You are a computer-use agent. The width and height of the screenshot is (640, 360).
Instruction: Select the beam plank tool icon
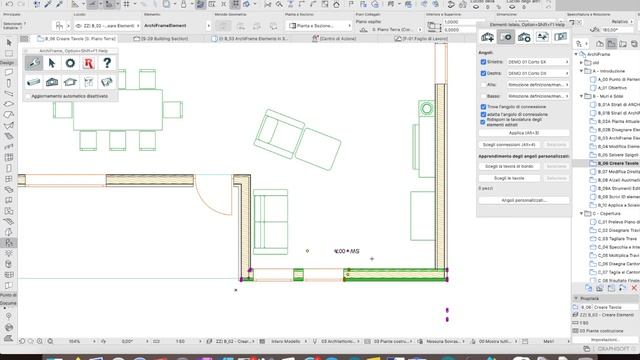tap(34, 82)
